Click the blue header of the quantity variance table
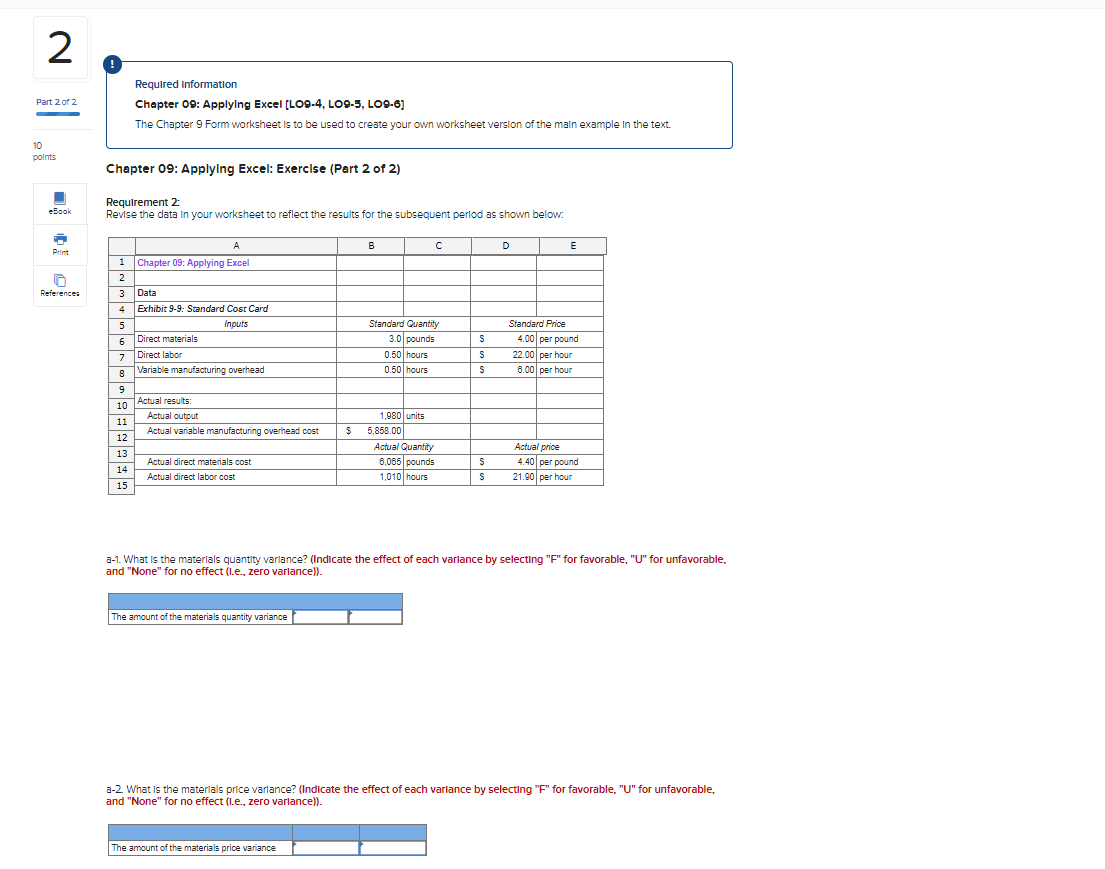Image resolution: width=1105 pixels, height=869 pixels. coord(255,600)
